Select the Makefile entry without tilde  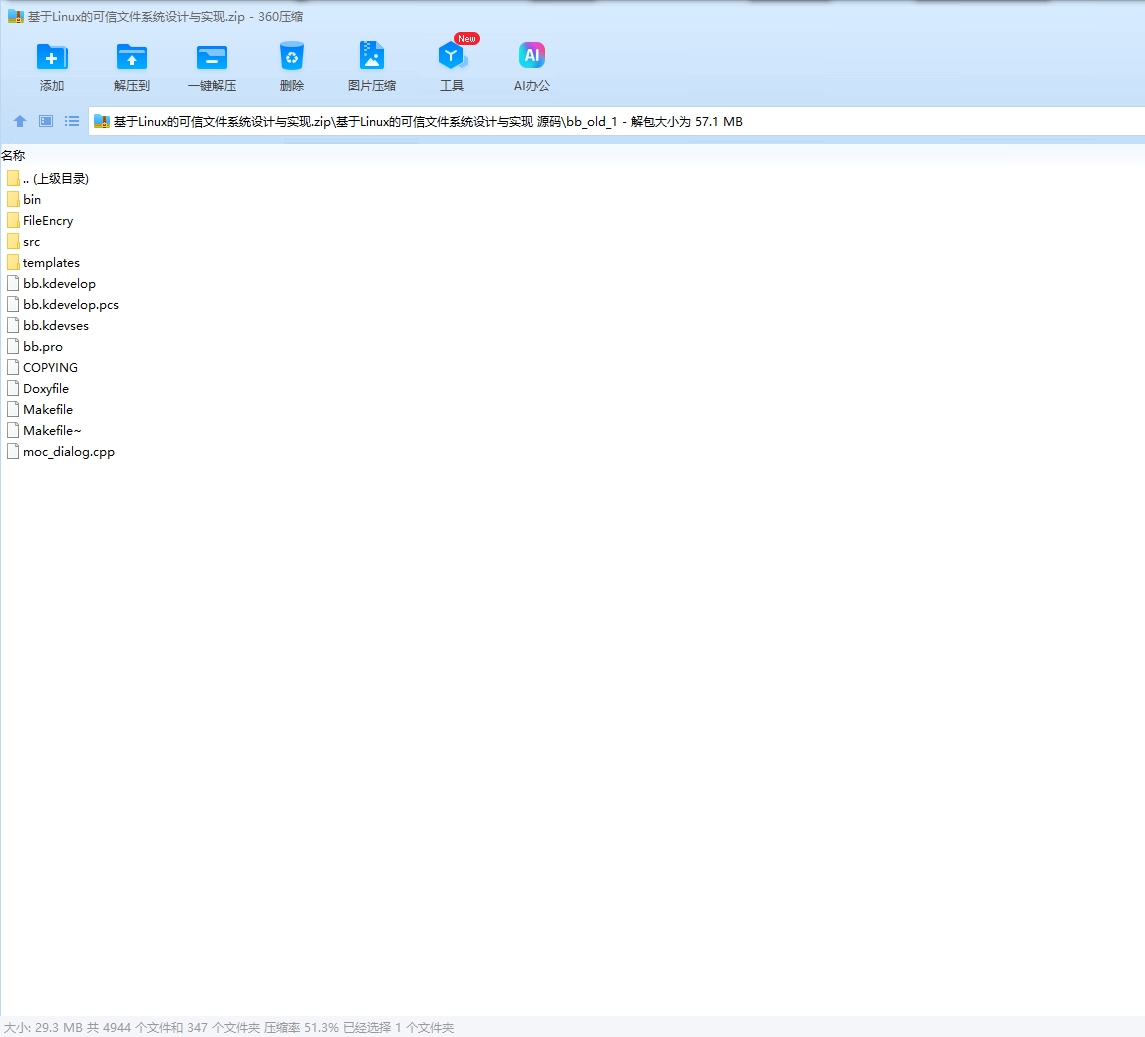click(x=48, y=410)
